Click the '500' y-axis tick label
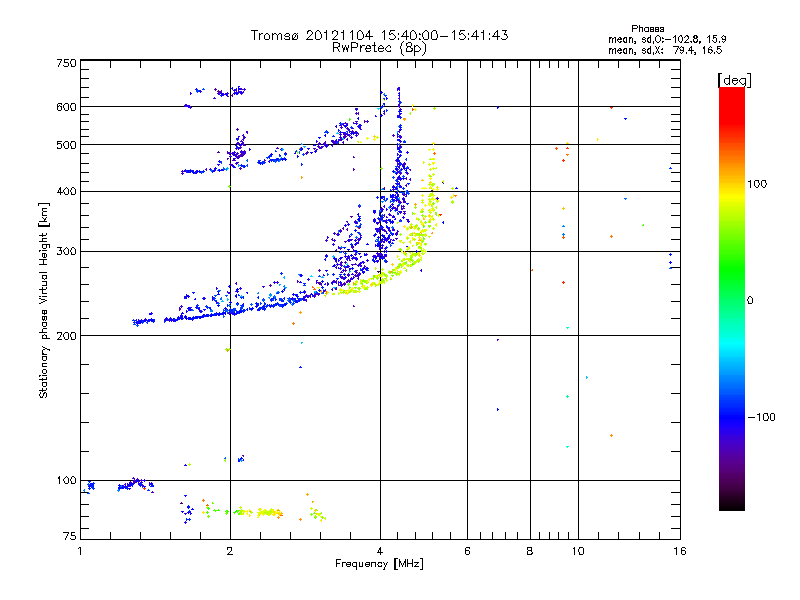The width and height of the screenshot is (800, 600). [66, 145]
